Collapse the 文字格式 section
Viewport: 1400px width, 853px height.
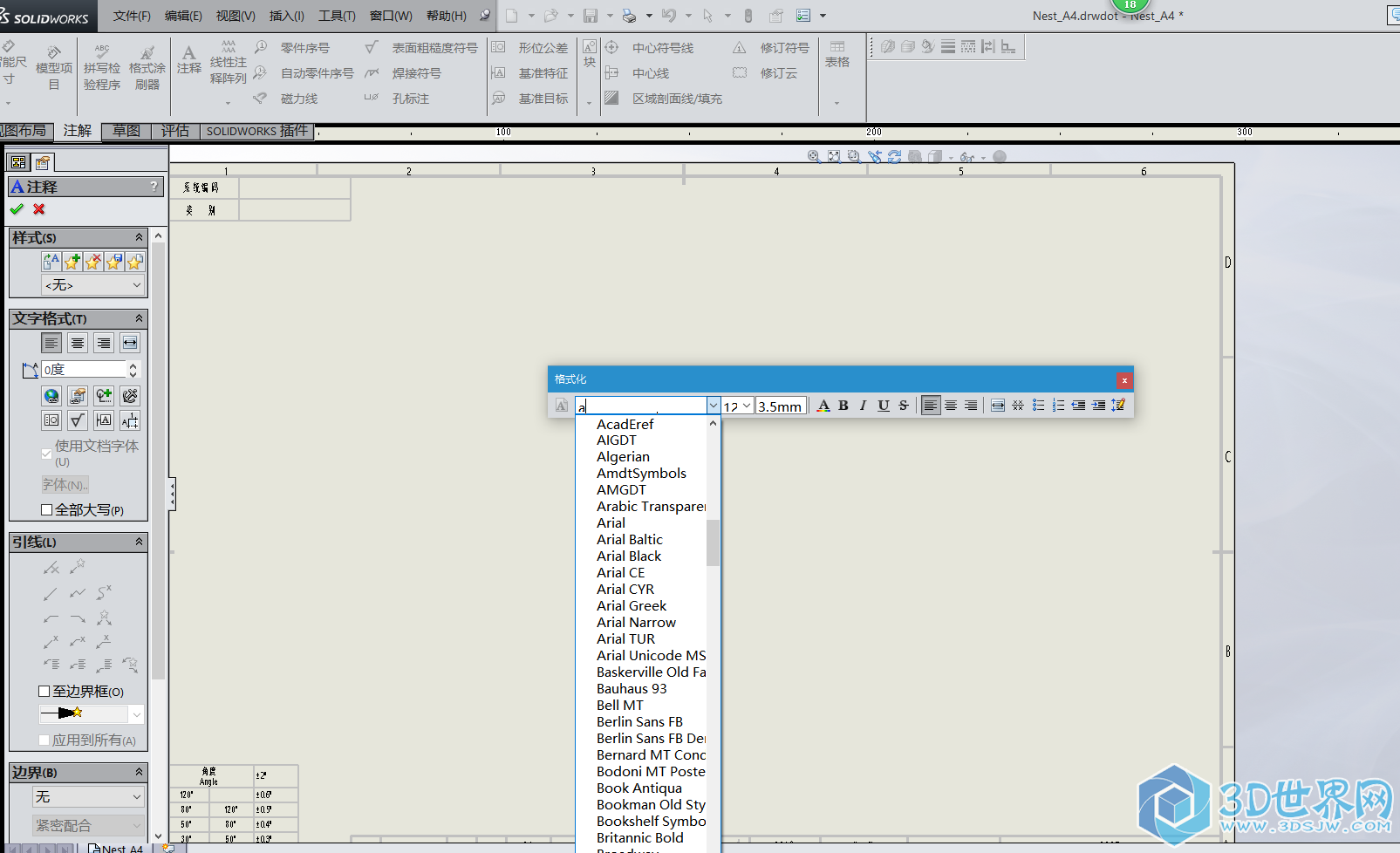point(139,318)
